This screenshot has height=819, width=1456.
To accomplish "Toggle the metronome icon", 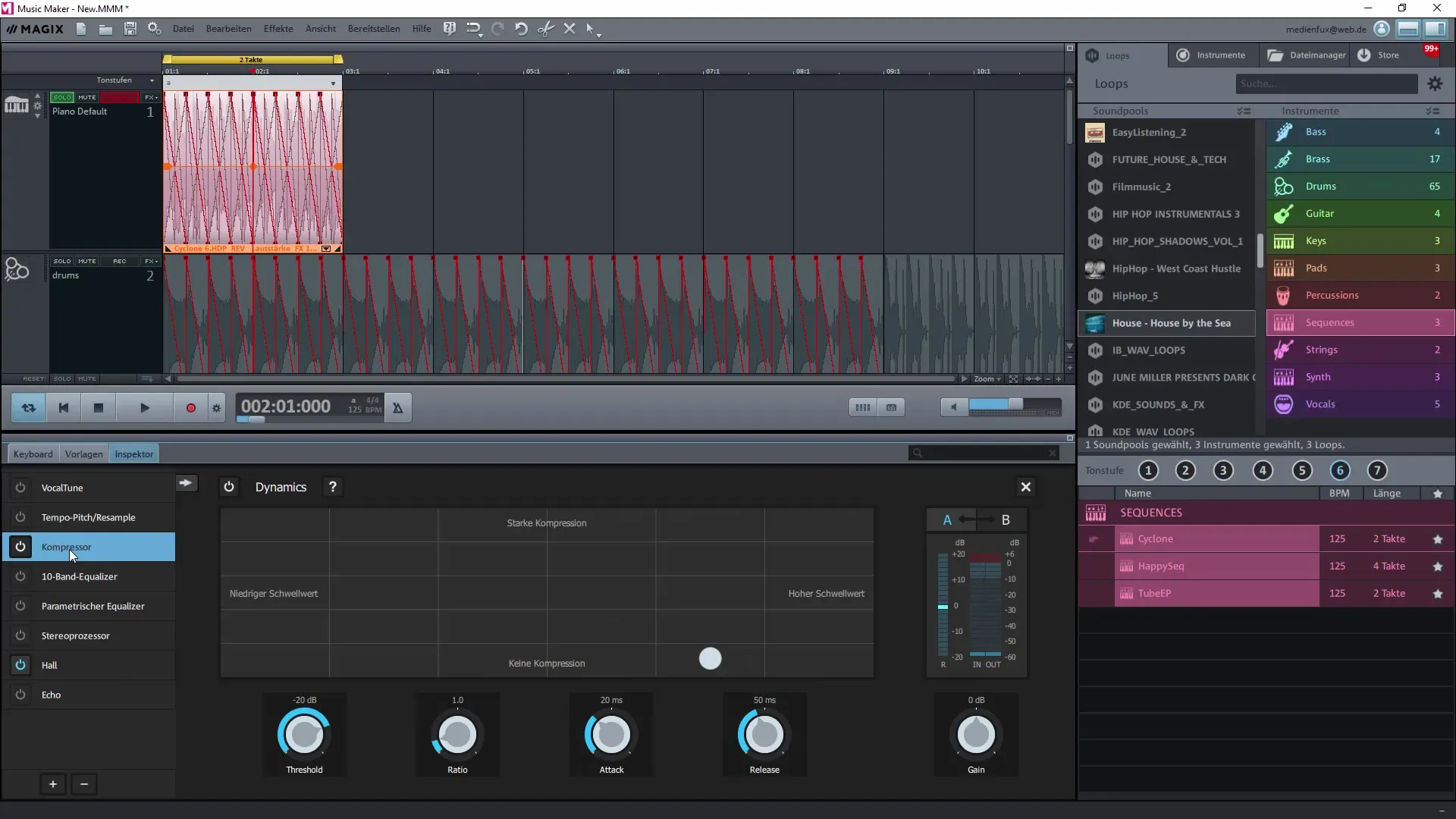I will tap(397, 407).
